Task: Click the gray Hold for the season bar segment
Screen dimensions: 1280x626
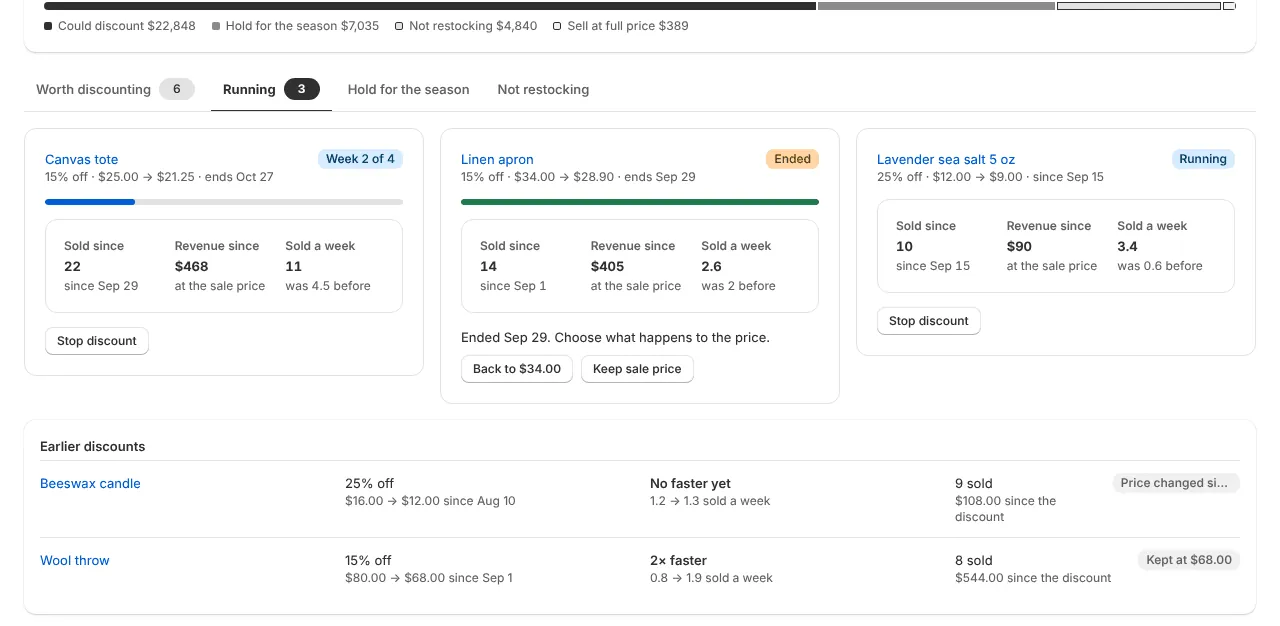Action: coord(936,6)
